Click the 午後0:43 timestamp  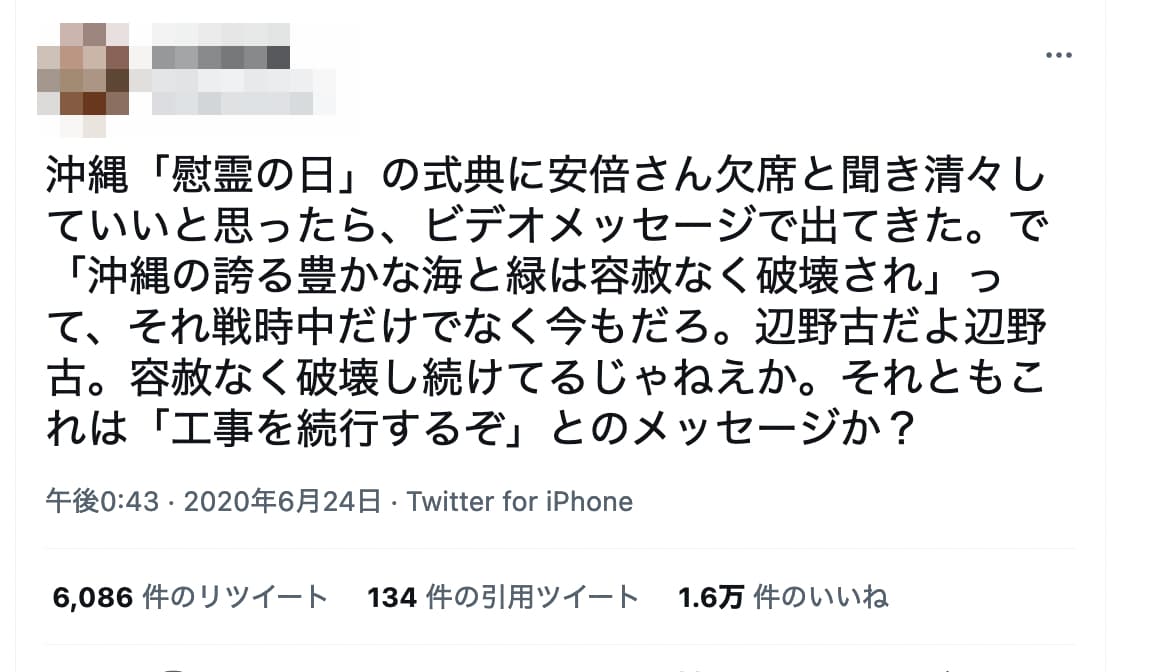click(102, 501)
